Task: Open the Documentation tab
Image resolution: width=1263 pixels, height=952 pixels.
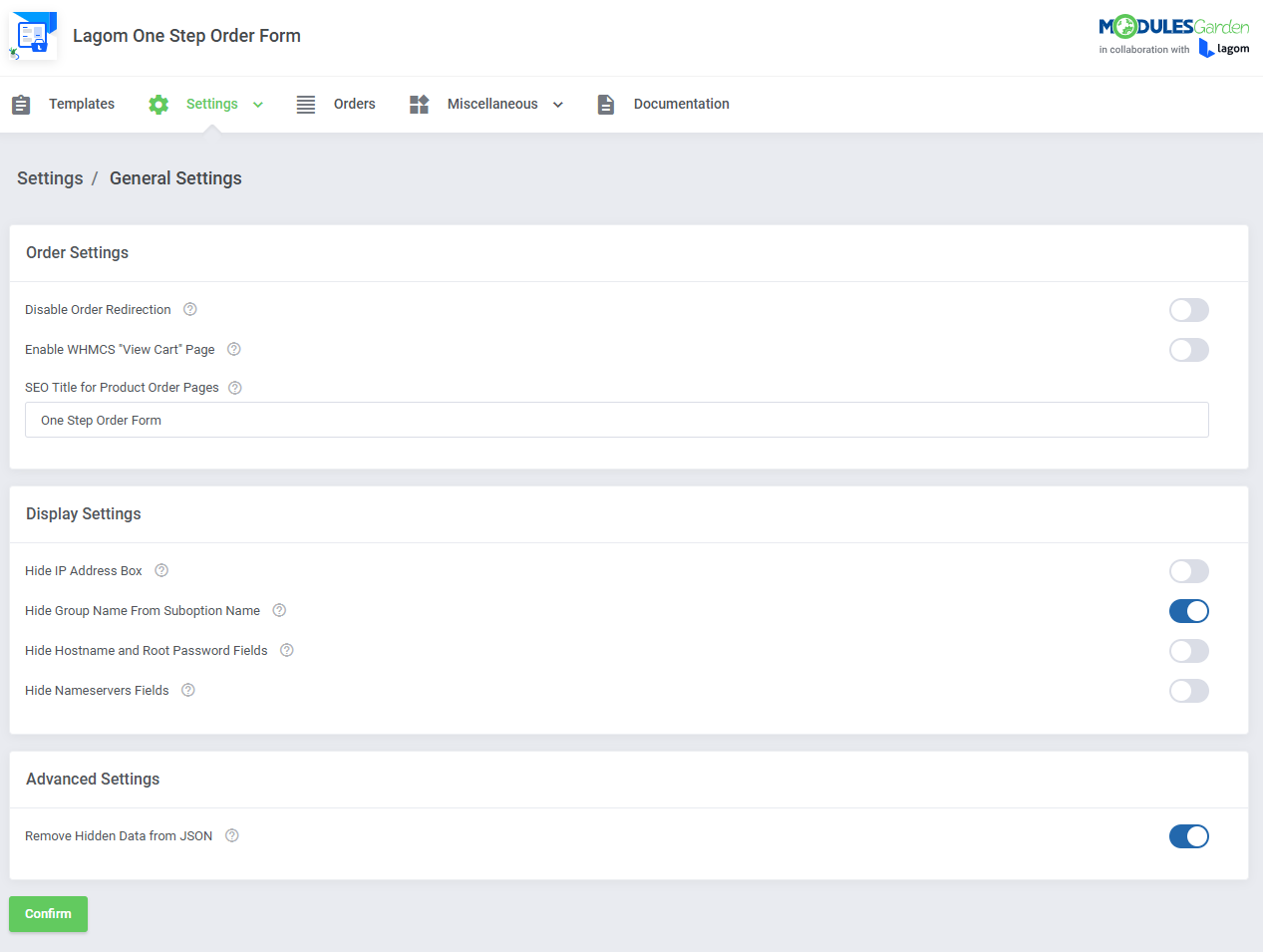Action: click(682, 104)
